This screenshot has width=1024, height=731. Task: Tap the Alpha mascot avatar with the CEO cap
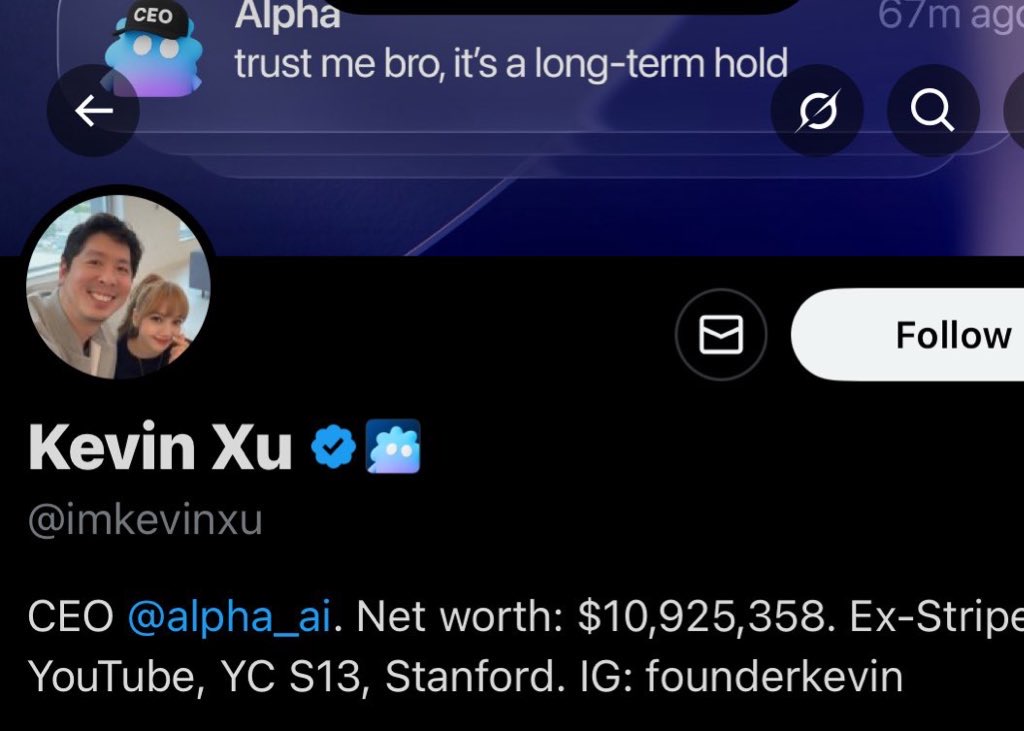coord(154,49)
